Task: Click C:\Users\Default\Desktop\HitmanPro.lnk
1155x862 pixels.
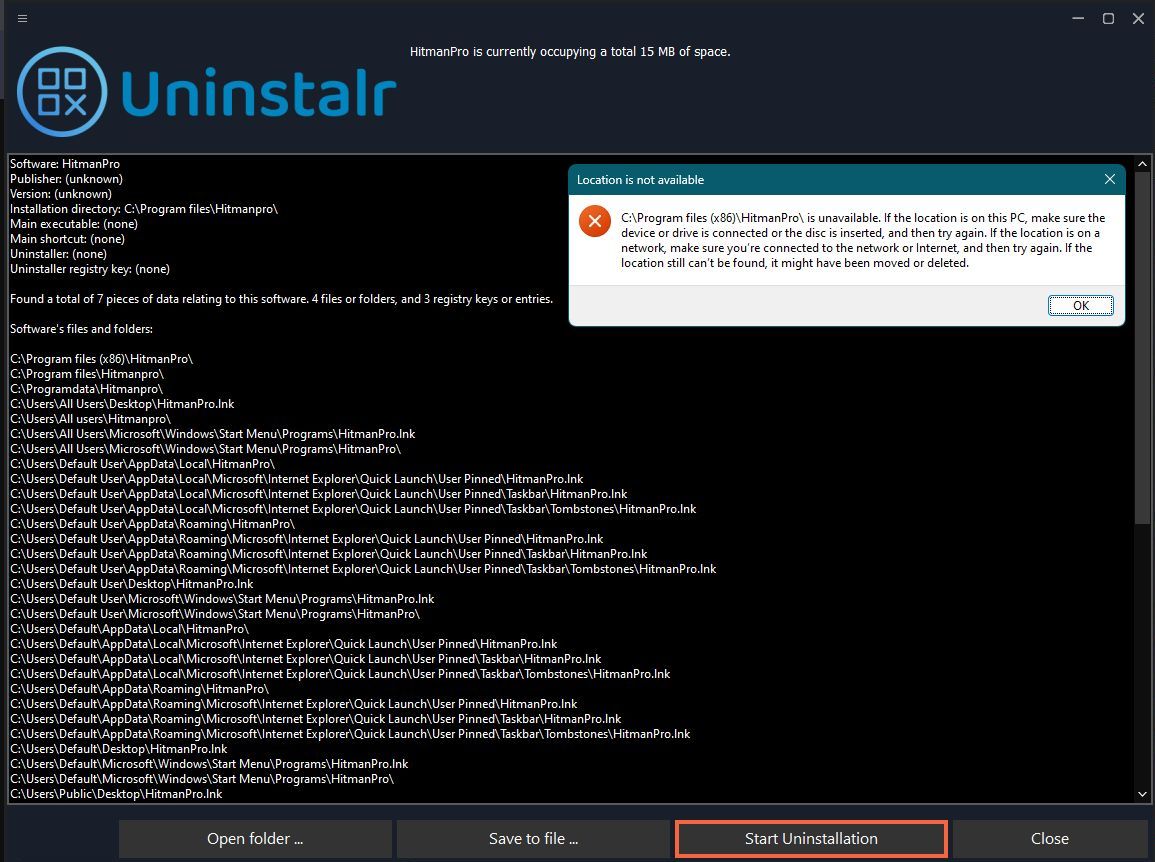Action: (x=119, y=749)
